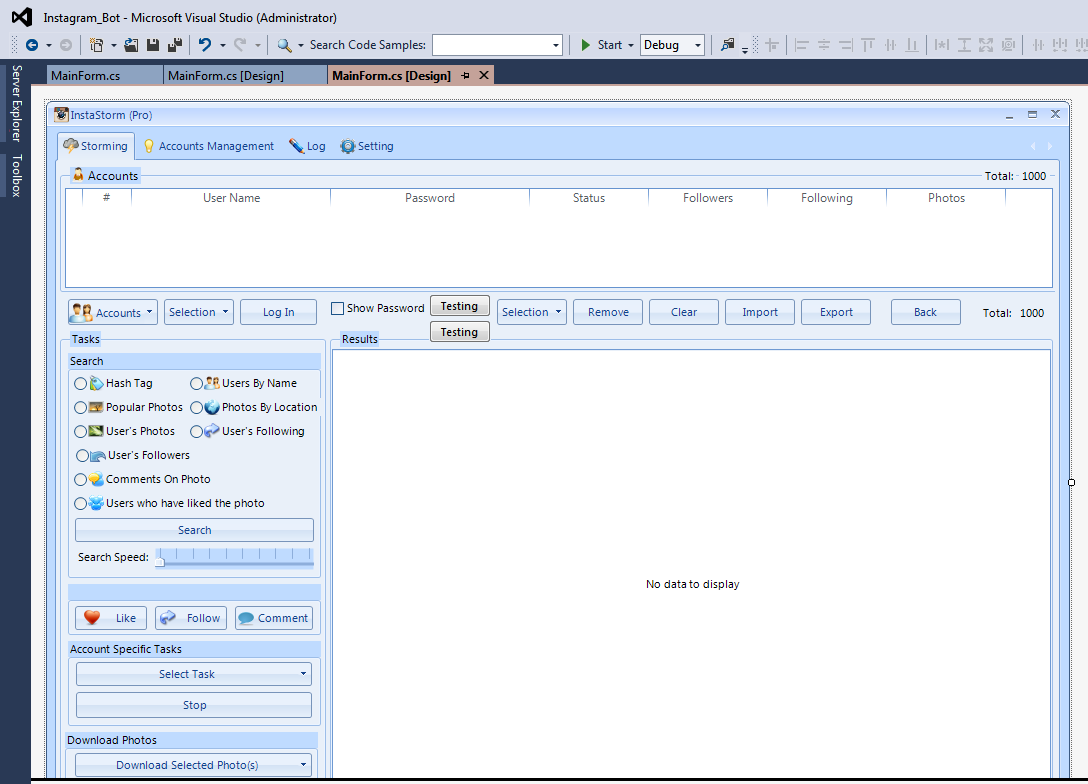Screen dimensions: 1088x784
Task: Open the Server Explorer side panel
Action: point(16,103)
